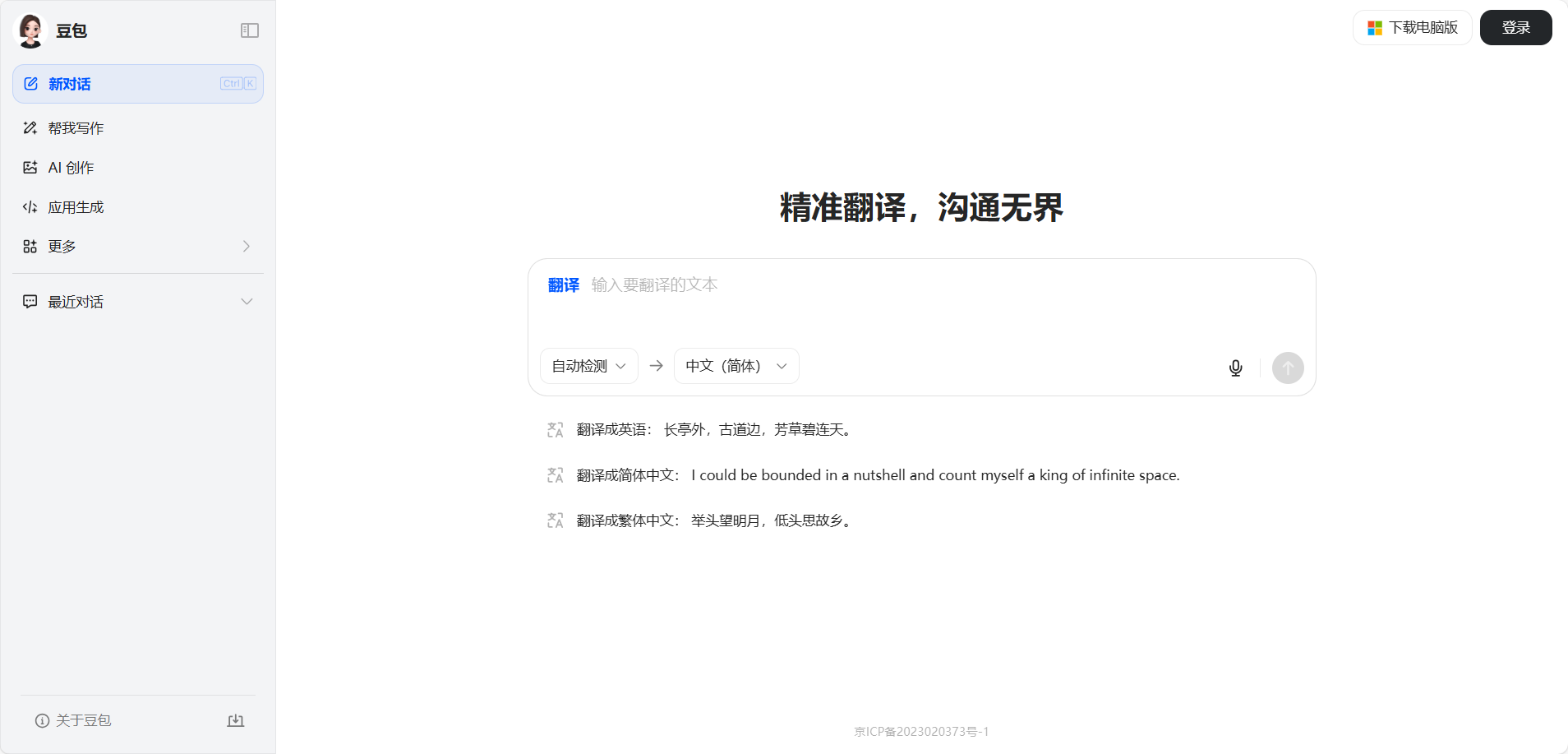Viewport: 1568px width, 754px height.
Task: Open the 中文（简体） target language dropdown
Action: click(x=736, y=366)
